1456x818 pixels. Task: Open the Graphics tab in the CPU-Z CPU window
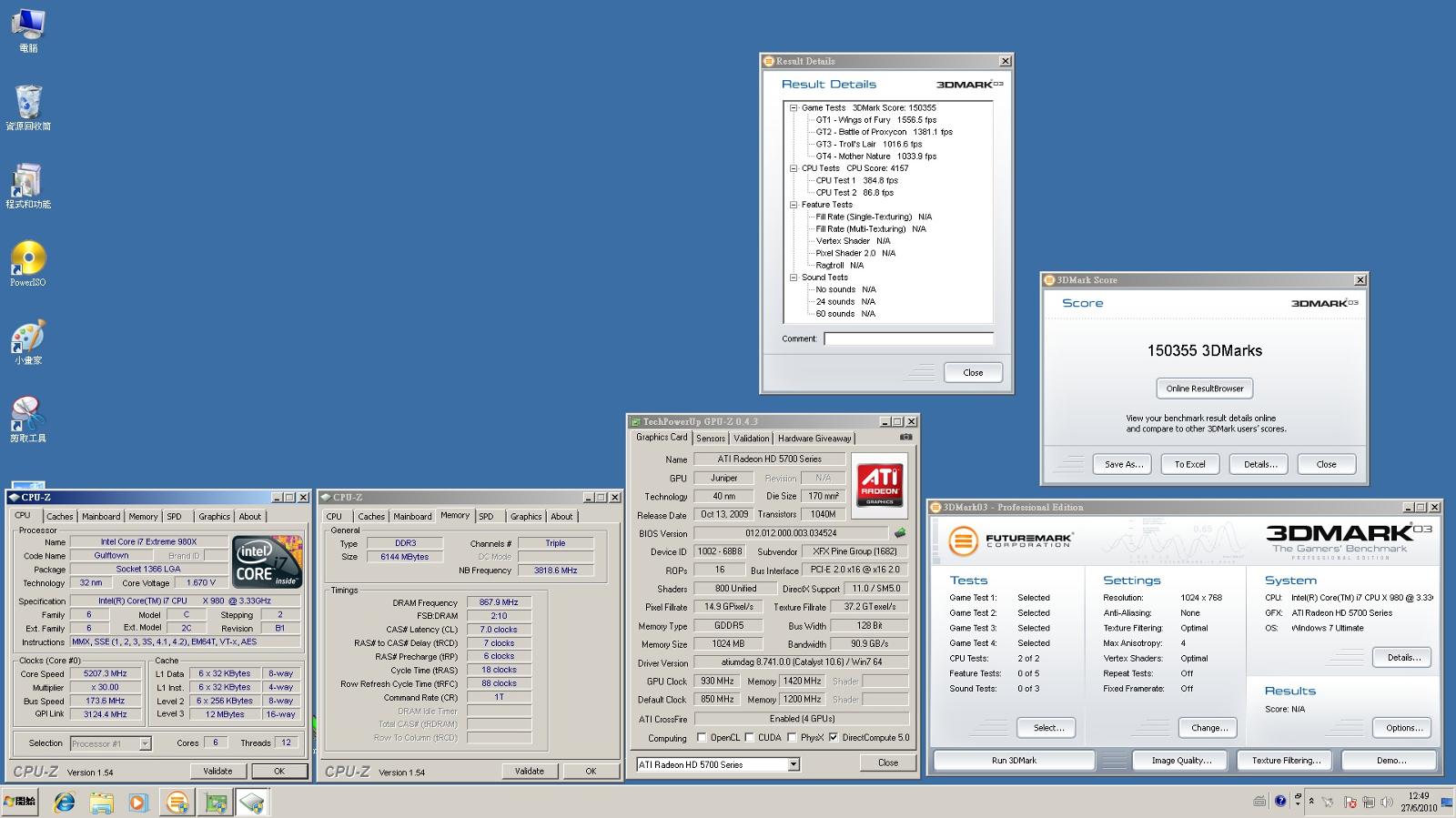click(x=214, y=517)
